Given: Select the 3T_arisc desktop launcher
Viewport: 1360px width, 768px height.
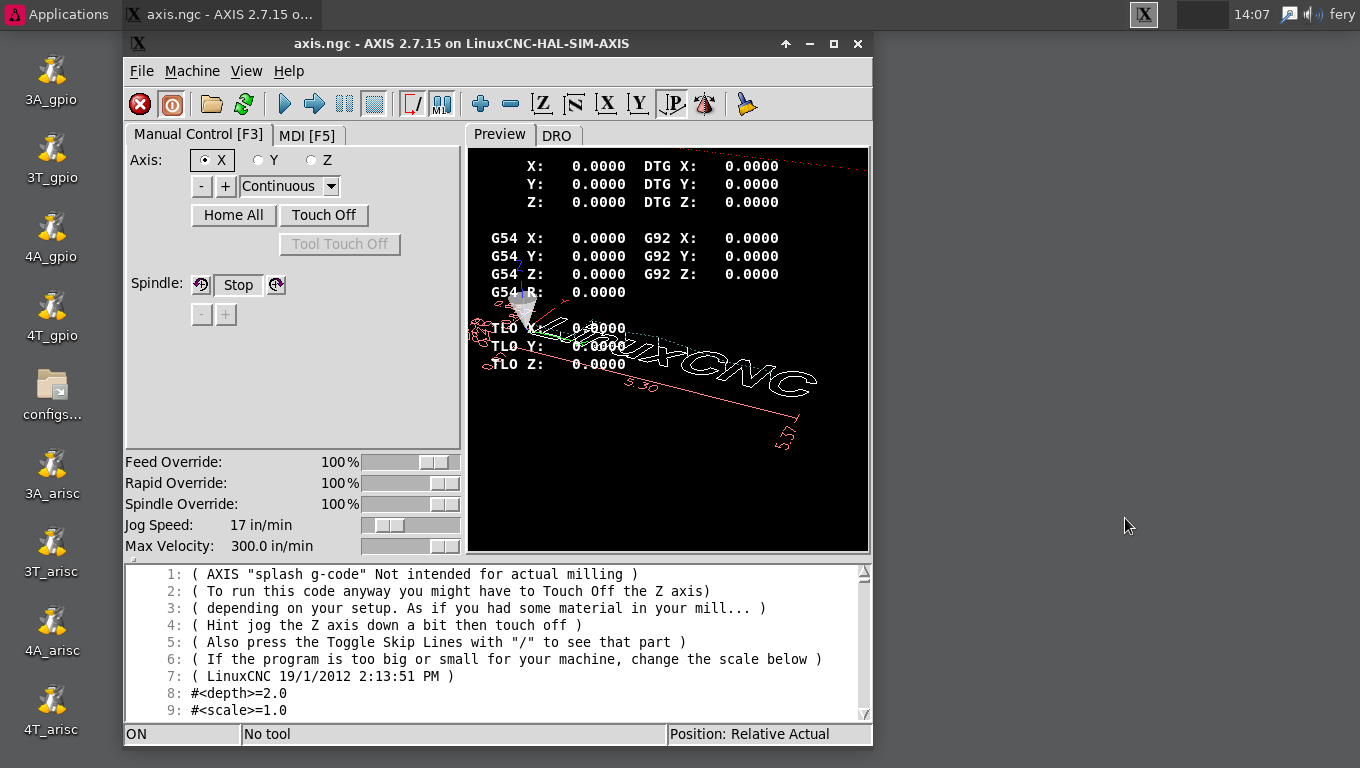Looking at the screenshot, I should pyautogui.click(x=51, y=552).
